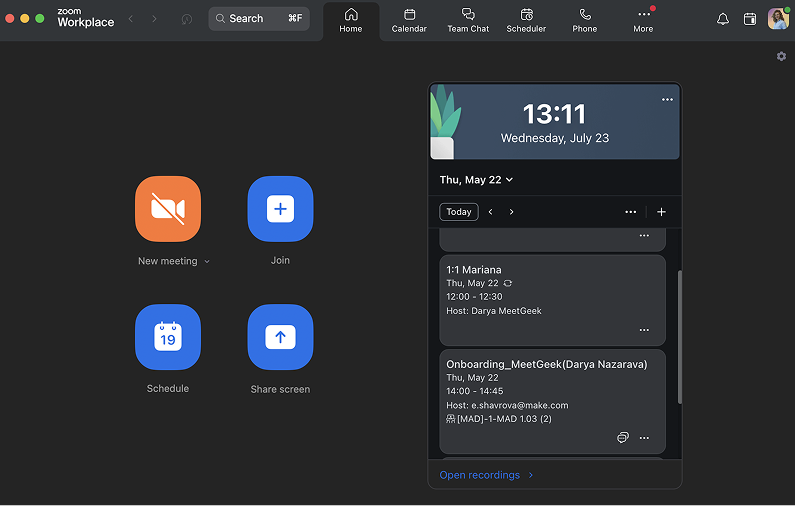Click the 13:11 clock display
Image resolution: width=795 pixels, height=506 pixels.
[554, 114]
